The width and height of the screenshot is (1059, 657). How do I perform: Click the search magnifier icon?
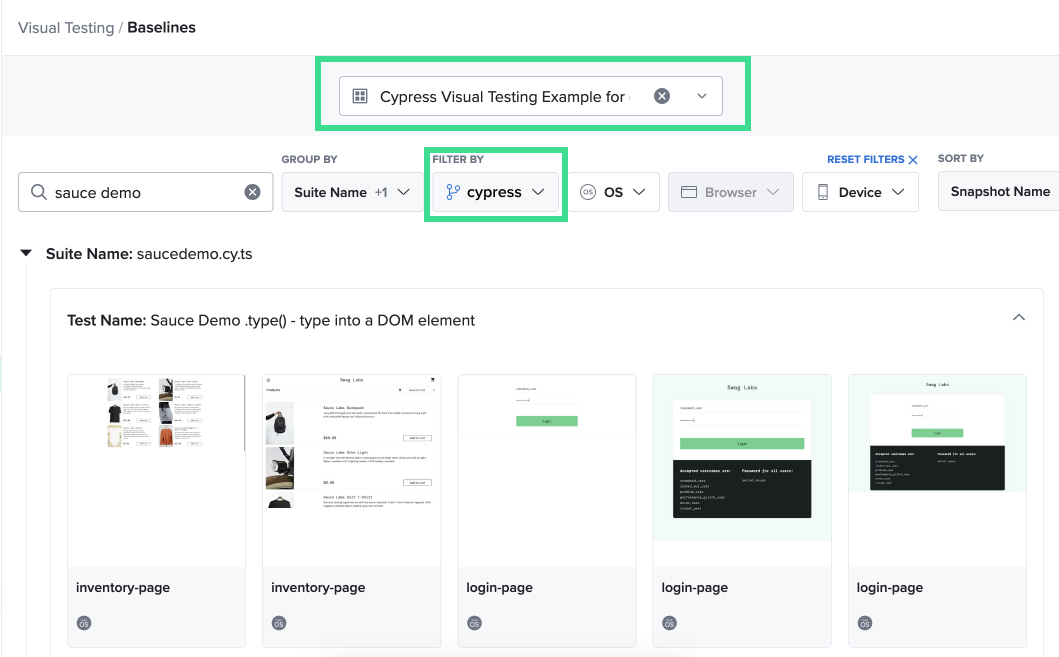(39, 192)
